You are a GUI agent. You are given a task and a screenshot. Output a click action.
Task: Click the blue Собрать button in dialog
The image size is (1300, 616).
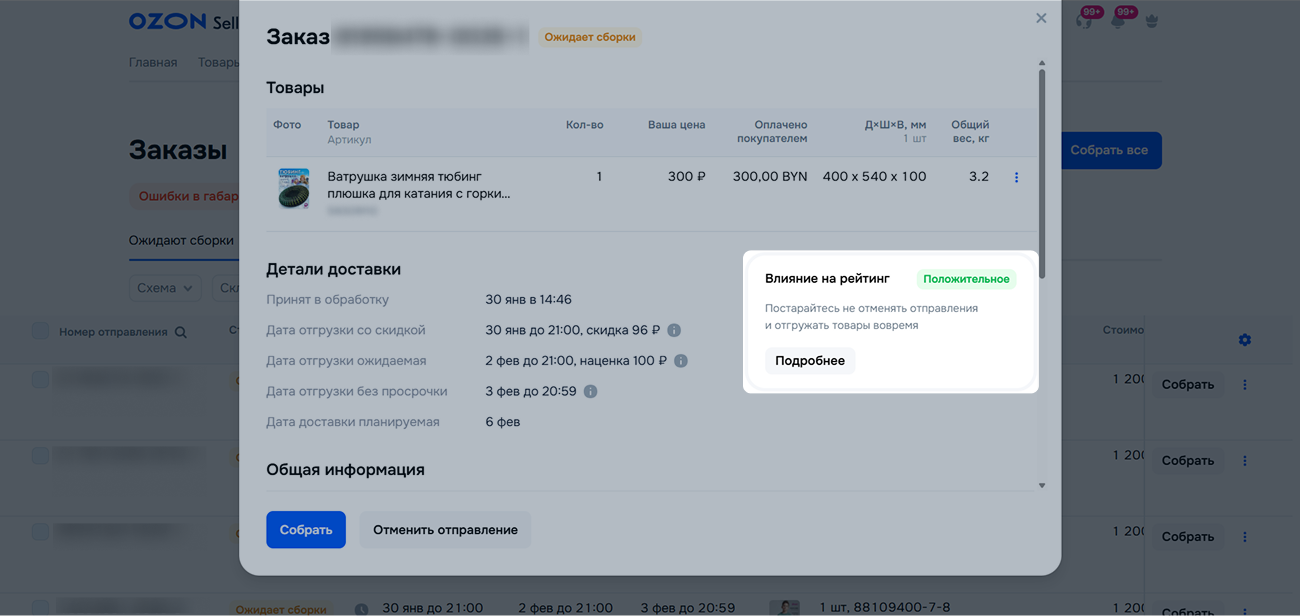tap(305, 530)
